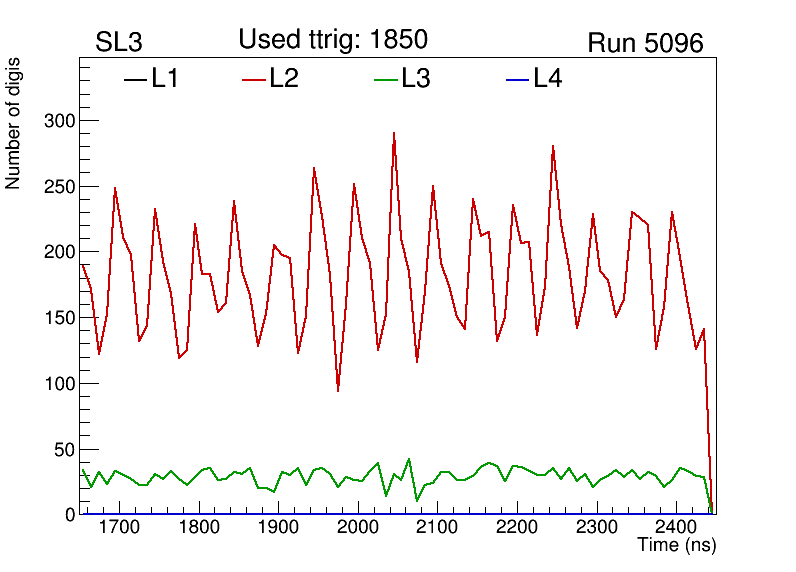Screen dimensions: 796x572
Task: Click the 50 tick label on y-axis
Action: coord(66,449)
